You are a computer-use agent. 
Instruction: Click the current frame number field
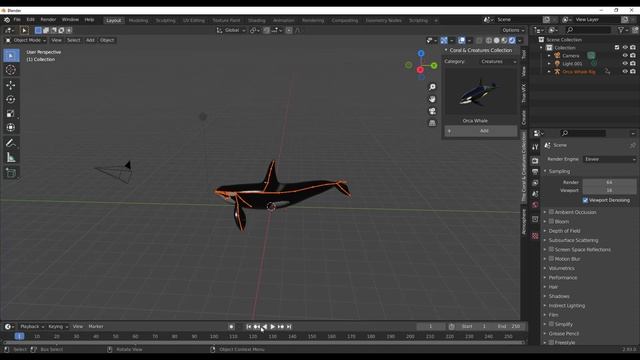(431, 327)
